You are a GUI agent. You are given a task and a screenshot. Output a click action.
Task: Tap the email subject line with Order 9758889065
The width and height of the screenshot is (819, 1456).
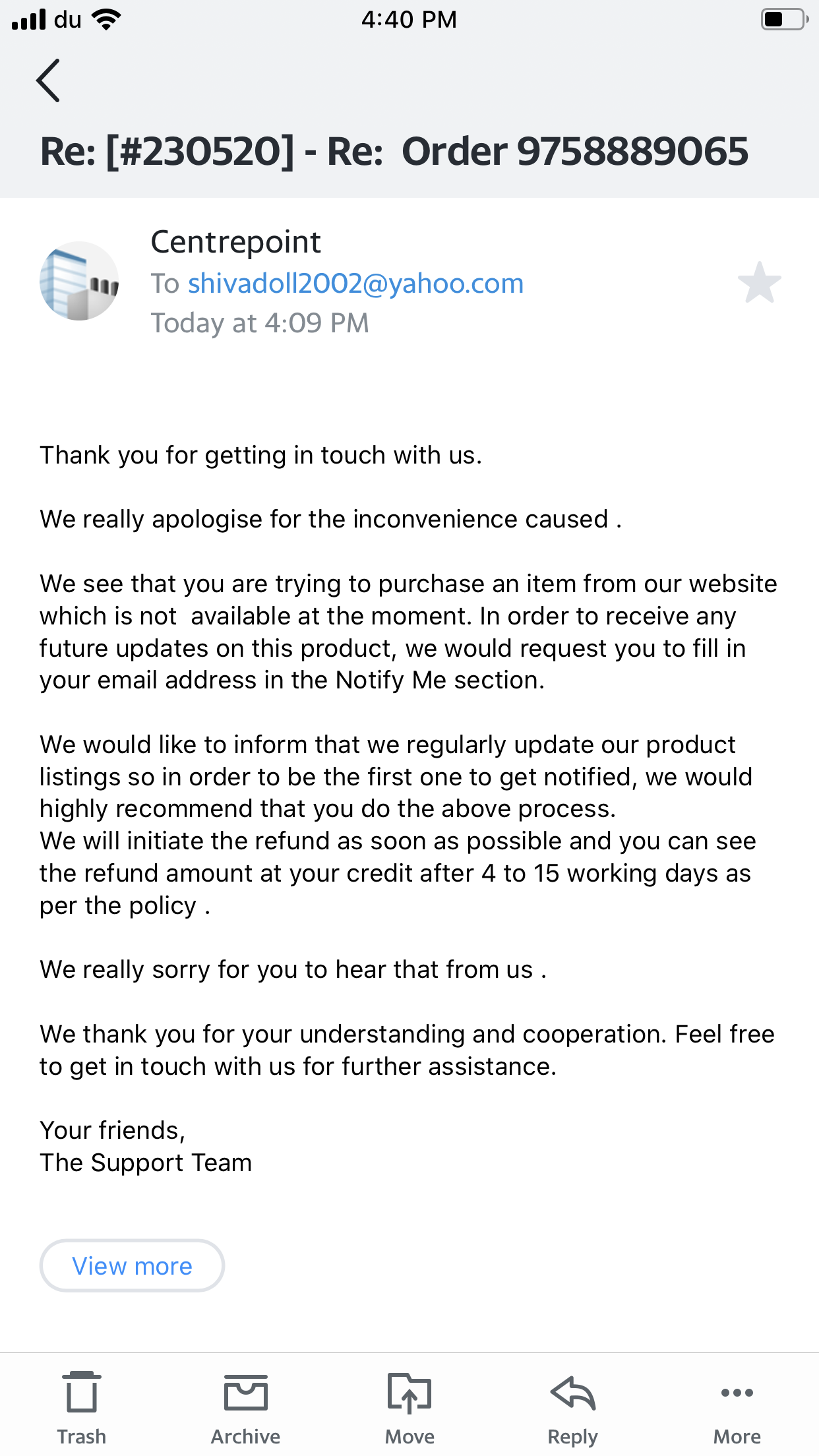pos(394,151)
